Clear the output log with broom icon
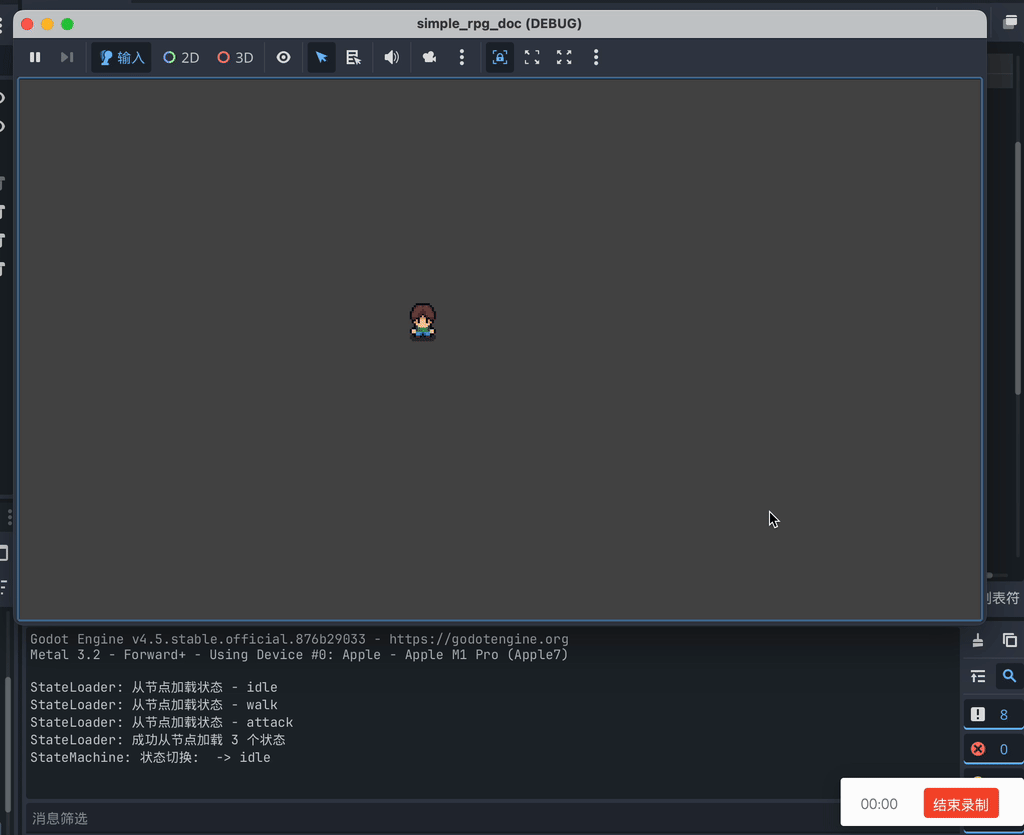This screenshot has height=835, width=1024. click(978, 640)
